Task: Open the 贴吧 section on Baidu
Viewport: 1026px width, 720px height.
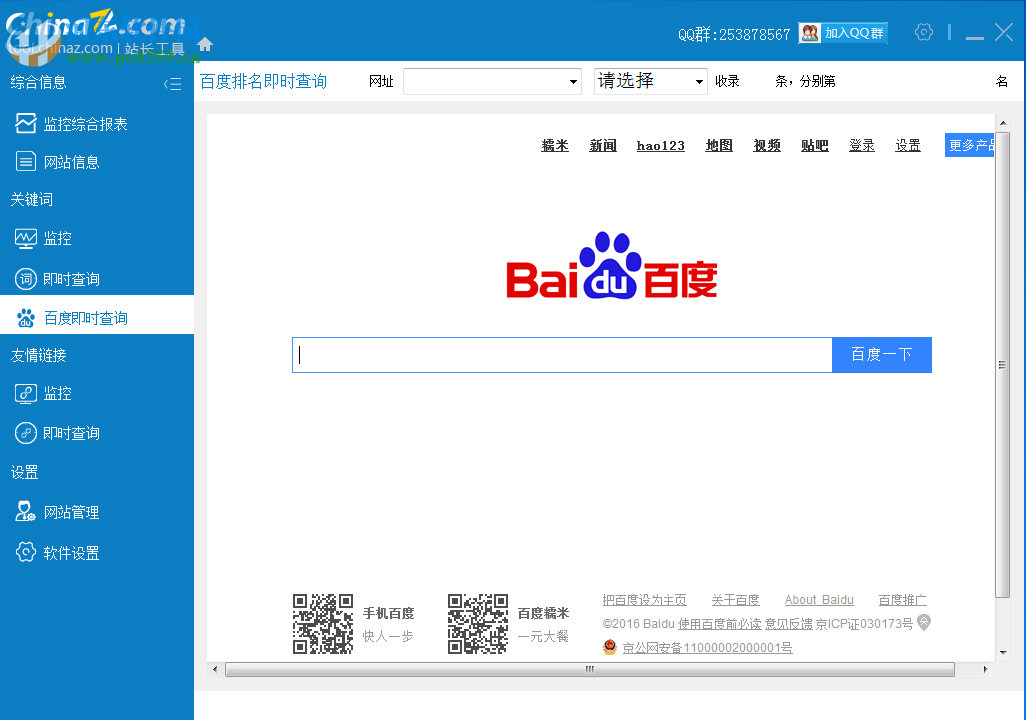Action: pos(814,145)
